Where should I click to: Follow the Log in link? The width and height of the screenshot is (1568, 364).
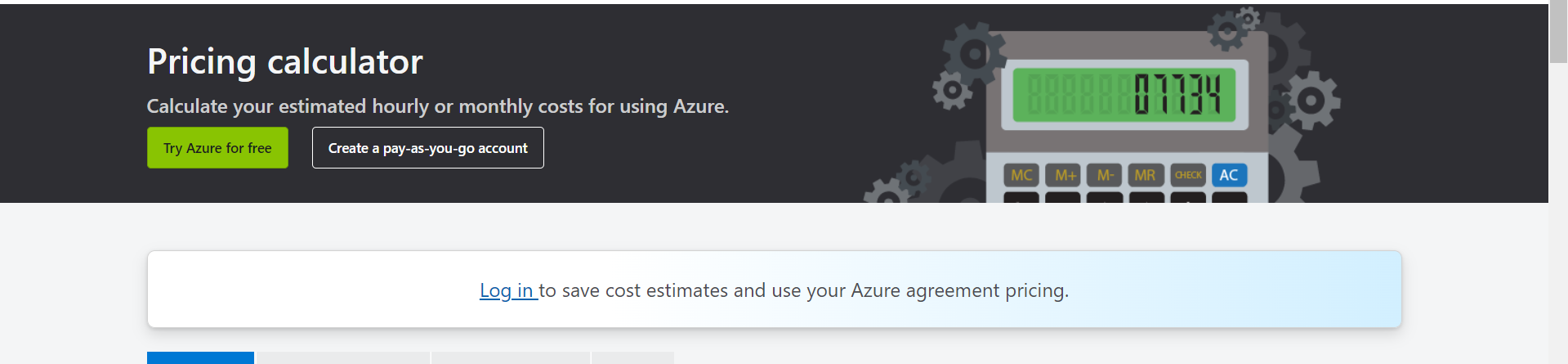507,290
